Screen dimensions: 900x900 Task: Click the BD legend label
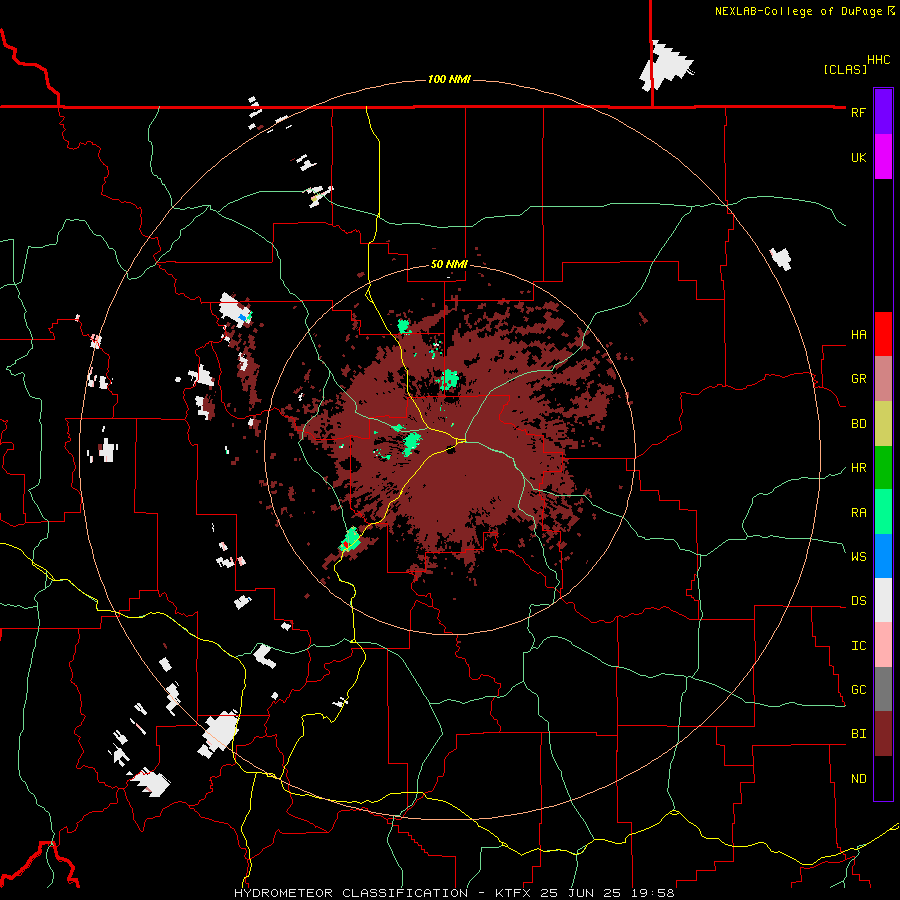pos(858,424)
